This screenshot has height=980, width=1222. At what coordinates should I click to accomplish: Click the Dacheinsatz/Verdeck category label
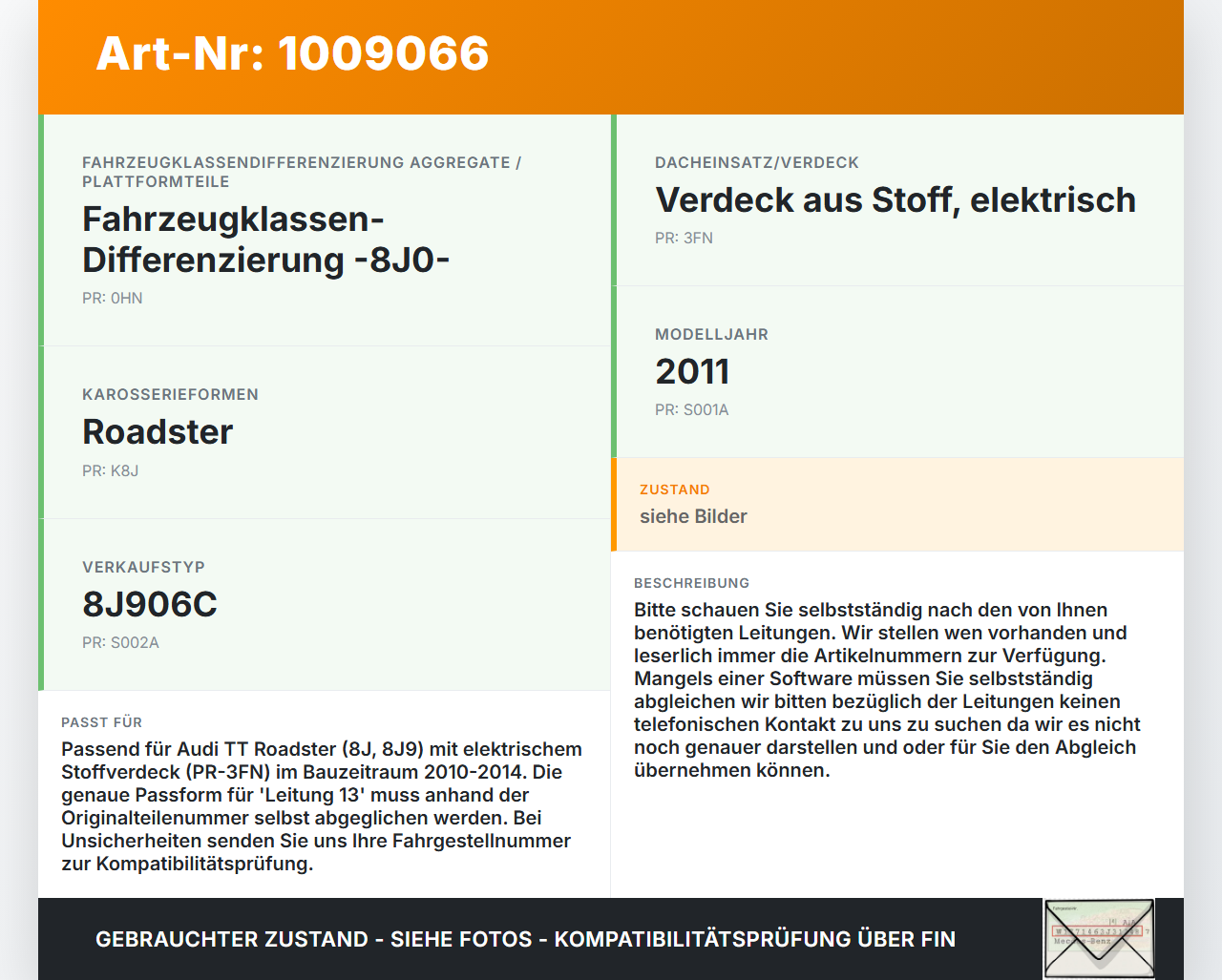757,163
